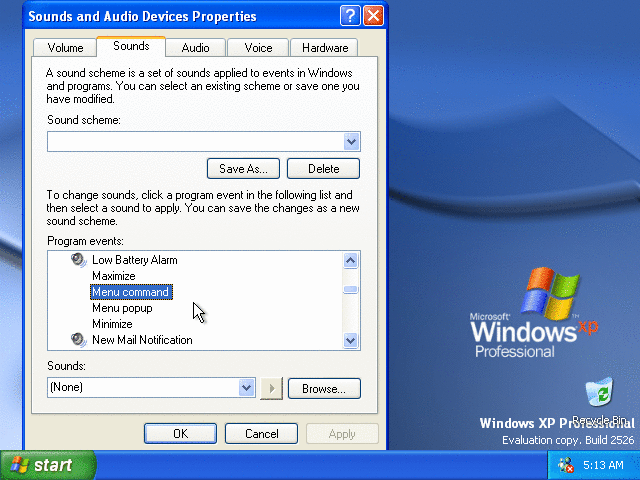Click the Save As... button
The width and height of the screenshot is (640, 480).
[x=243, y=169]
